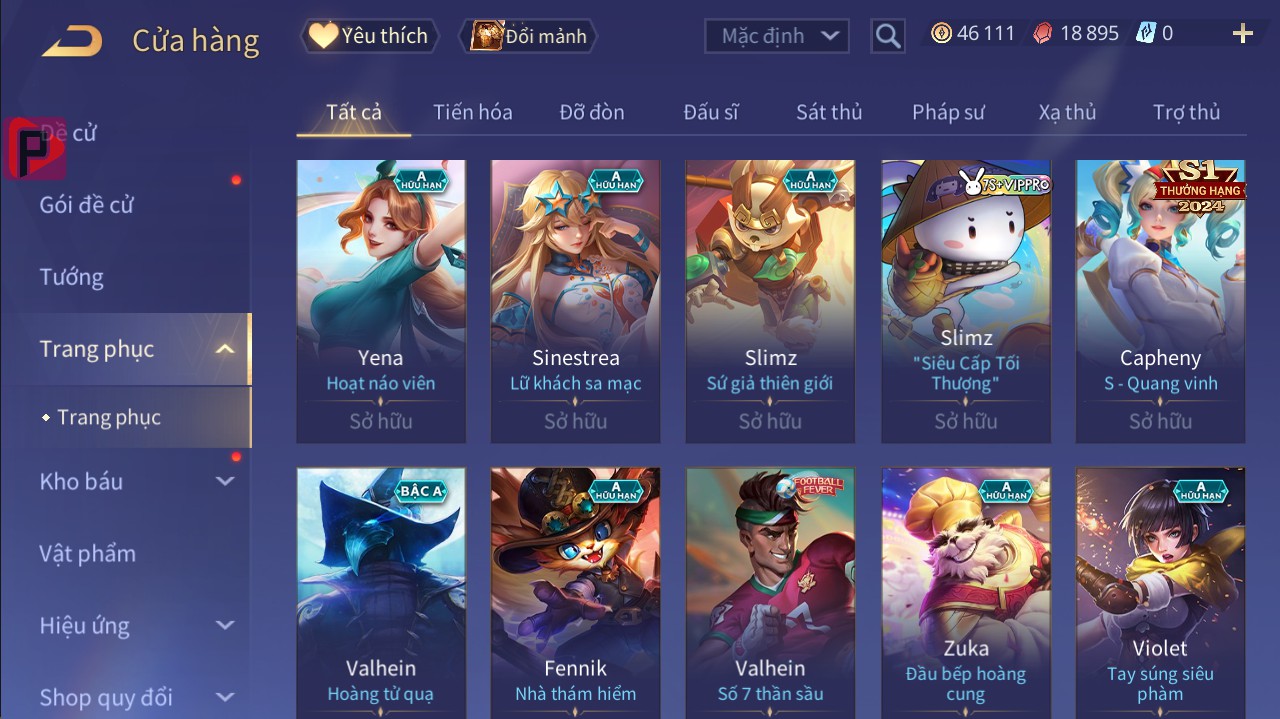The height and width of the screenshot is (719, 1280).
Task: Switch to the Pháp sư tab
Action: tap(948, 112)
